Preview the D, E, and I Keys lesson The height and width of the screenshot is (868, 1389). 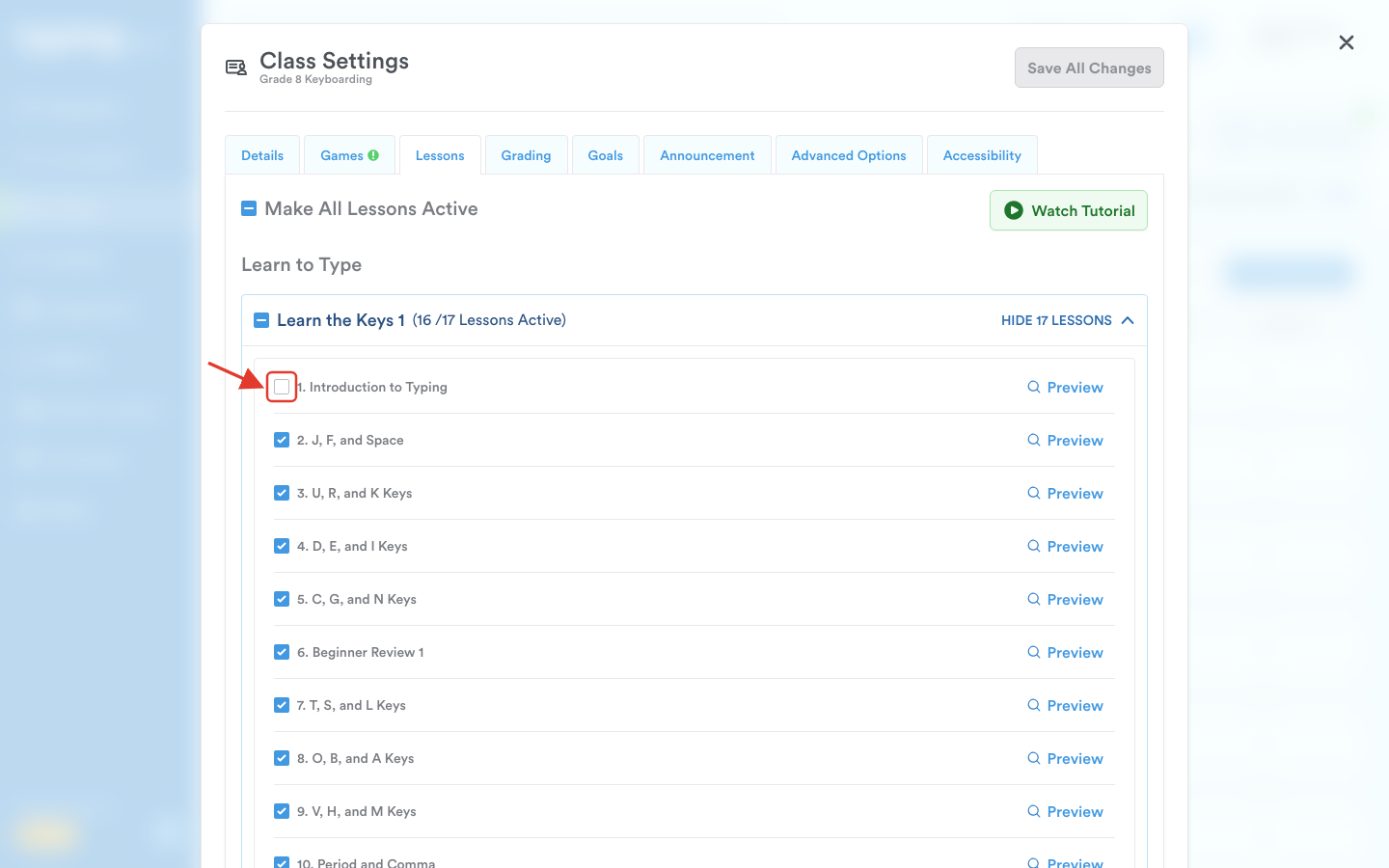[x=1065, y=546]
